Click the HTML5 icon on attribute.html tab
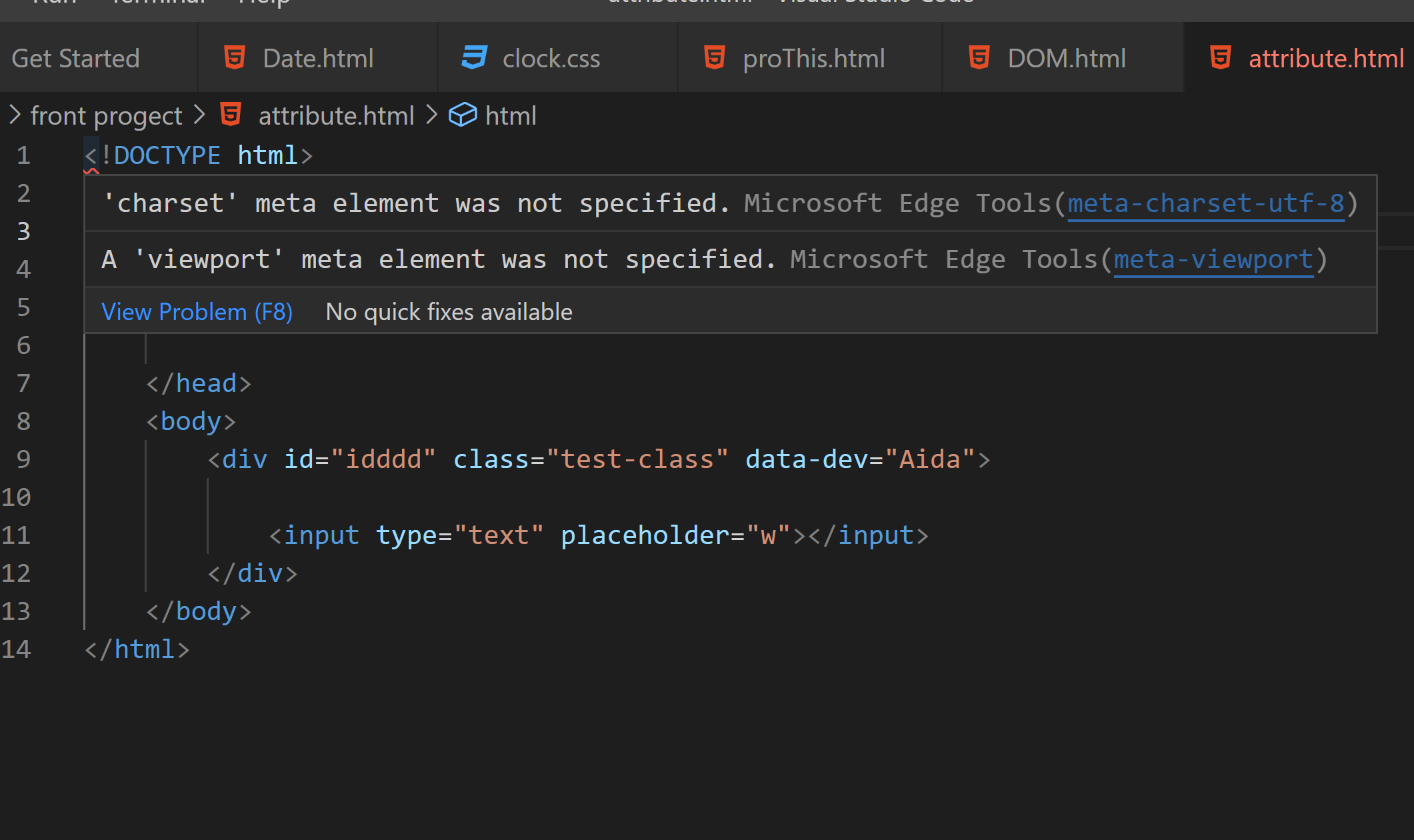1414x840 pixels. point(1221,58)
